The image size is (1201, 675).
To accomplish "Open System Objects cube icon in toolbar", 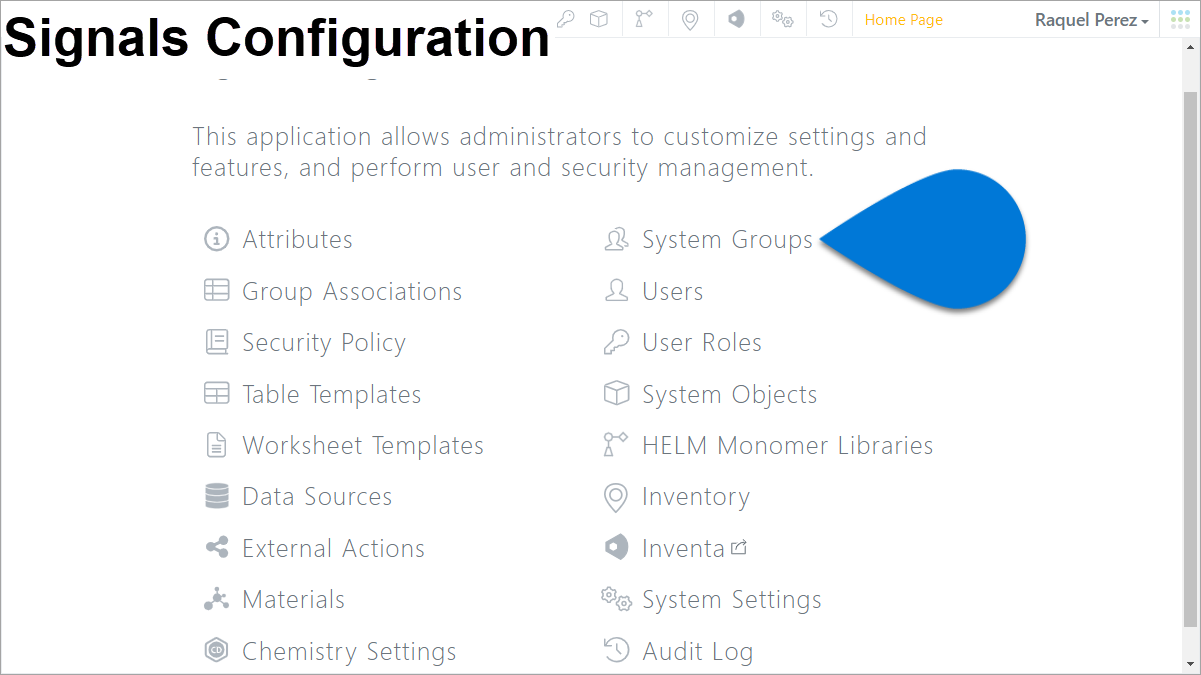I will click(598, 19).
